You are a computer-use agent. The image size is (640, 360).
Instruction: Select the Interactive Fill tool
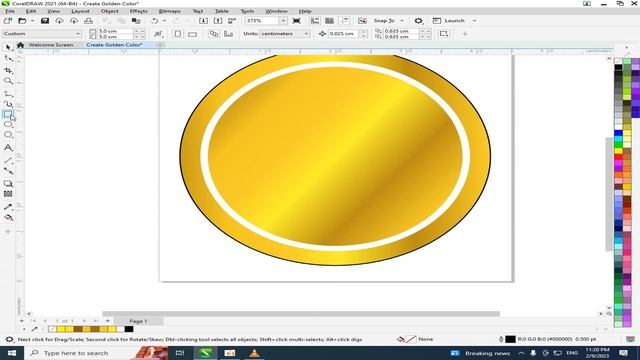click(x=8, y=218)
